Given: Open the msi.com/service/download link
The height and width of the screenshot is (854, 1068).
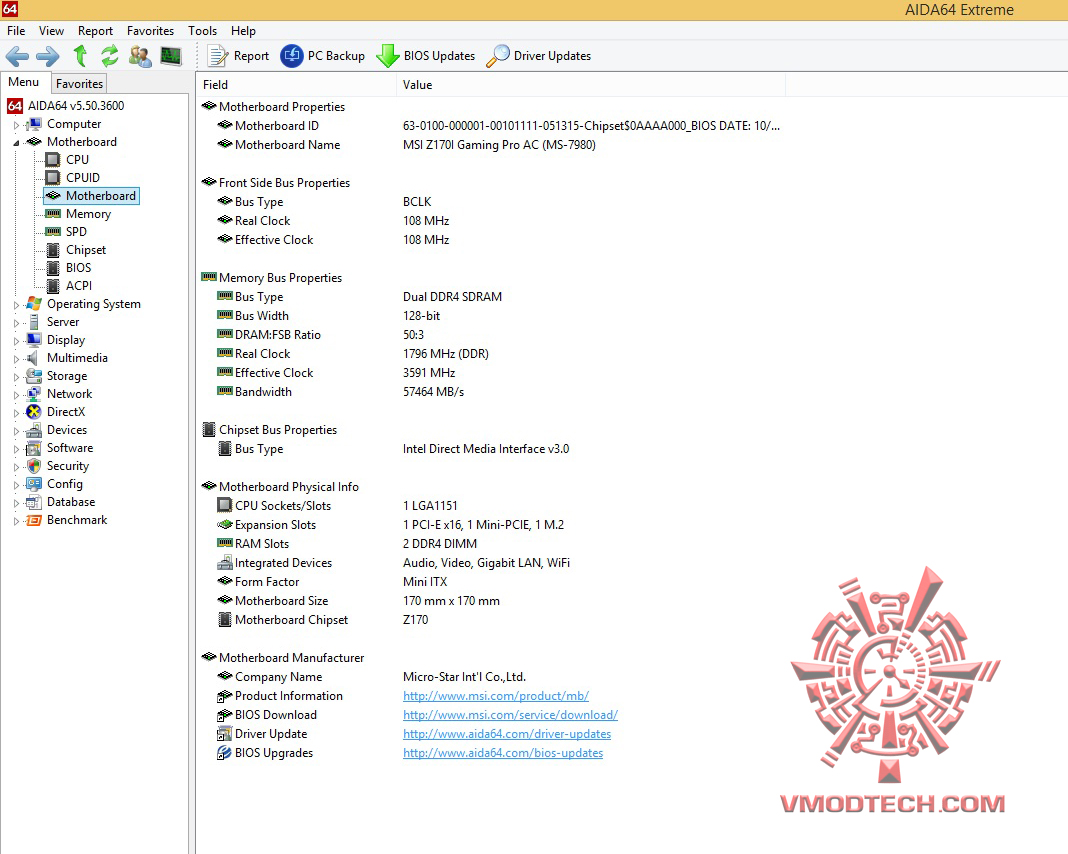Looking at the screenshot, I should coord(510,715).
